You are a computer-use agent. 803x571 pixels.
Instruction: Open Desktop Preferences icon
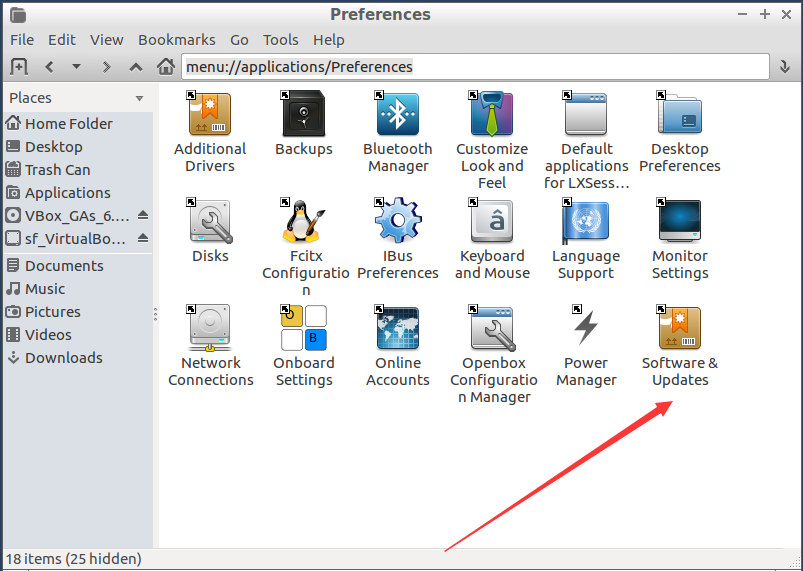click(680, 114)
